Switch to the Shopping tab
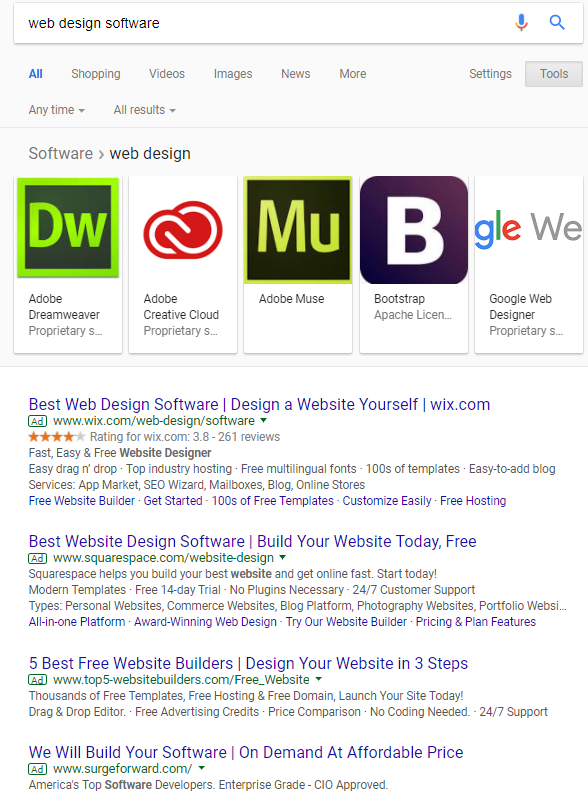This screenshot has height=801, width=588. tap(96, 74)
